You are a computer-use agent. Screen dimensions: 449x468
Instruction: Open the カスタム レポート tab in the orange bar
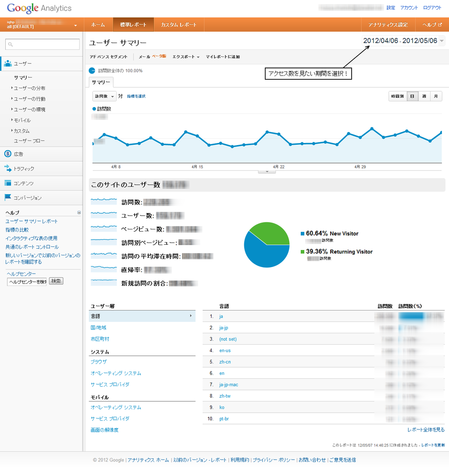click(178, 25)
